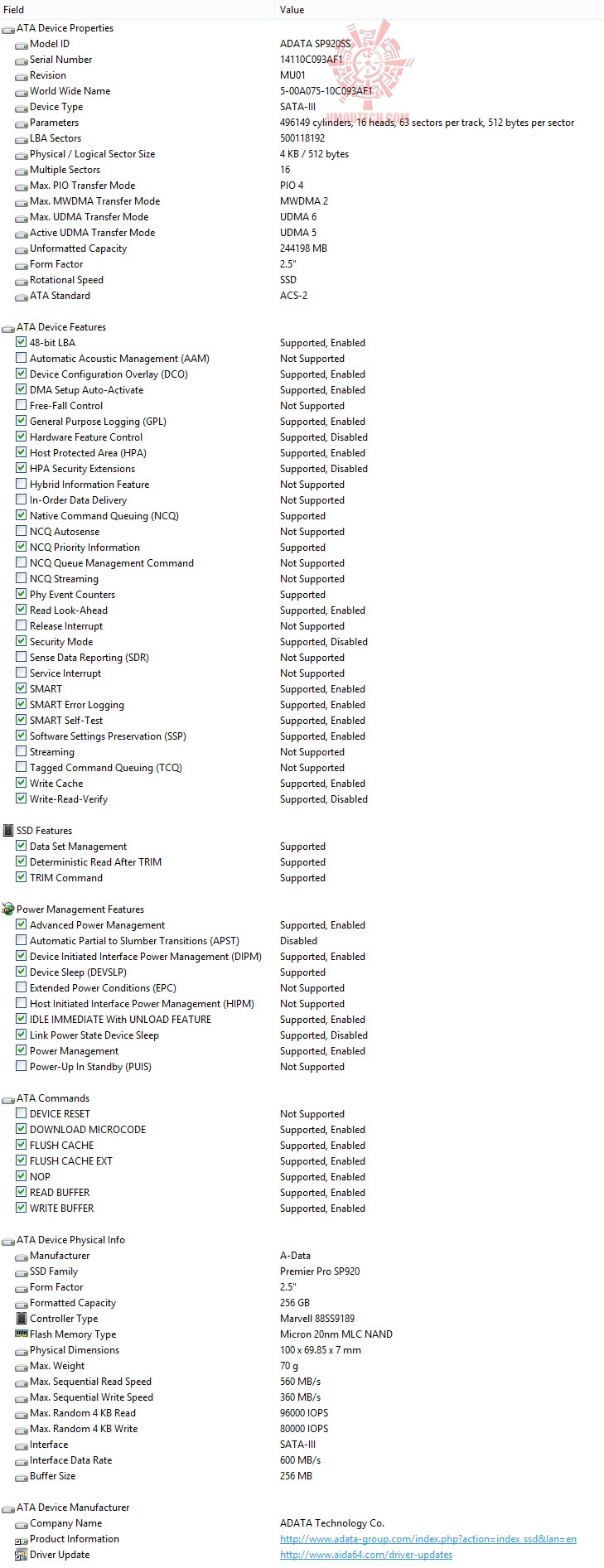Click the icon beside Rotational Speed

[x=22, y=280]
